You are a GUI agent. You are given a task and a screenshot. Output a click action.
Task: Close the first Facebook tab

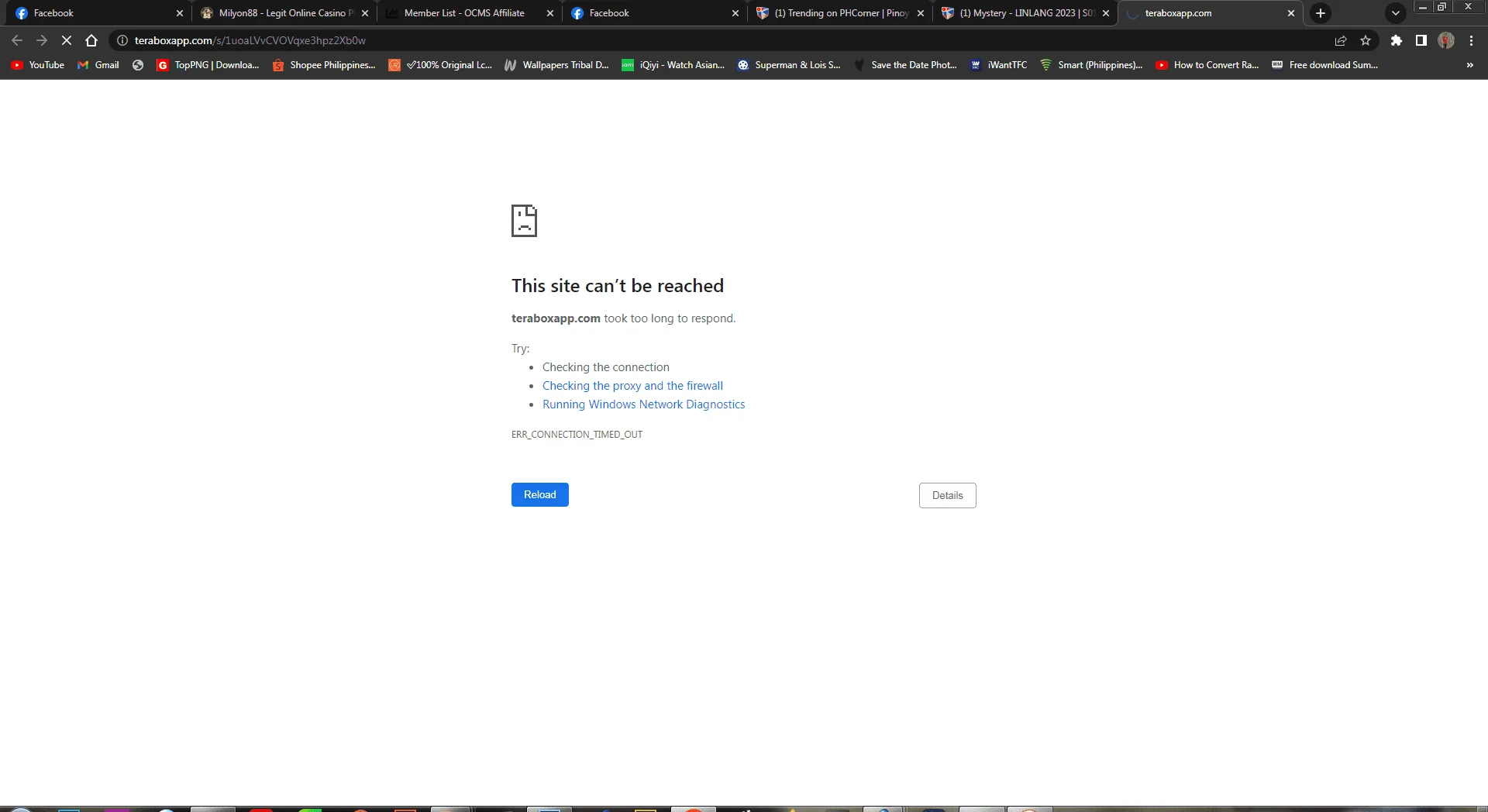coord(180,13)
